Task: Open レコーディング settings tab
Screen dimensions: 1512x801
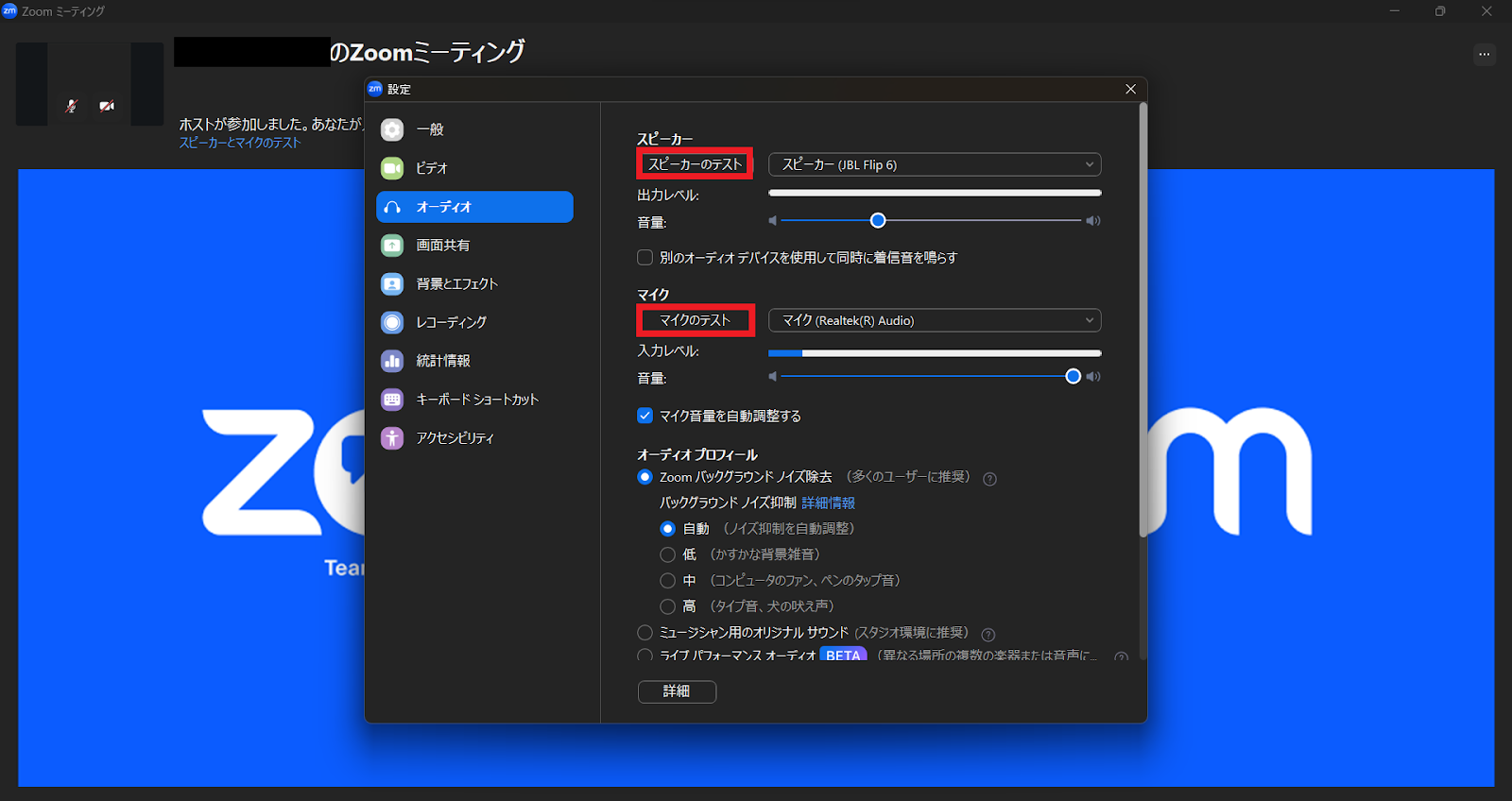Action: [474, 322]
